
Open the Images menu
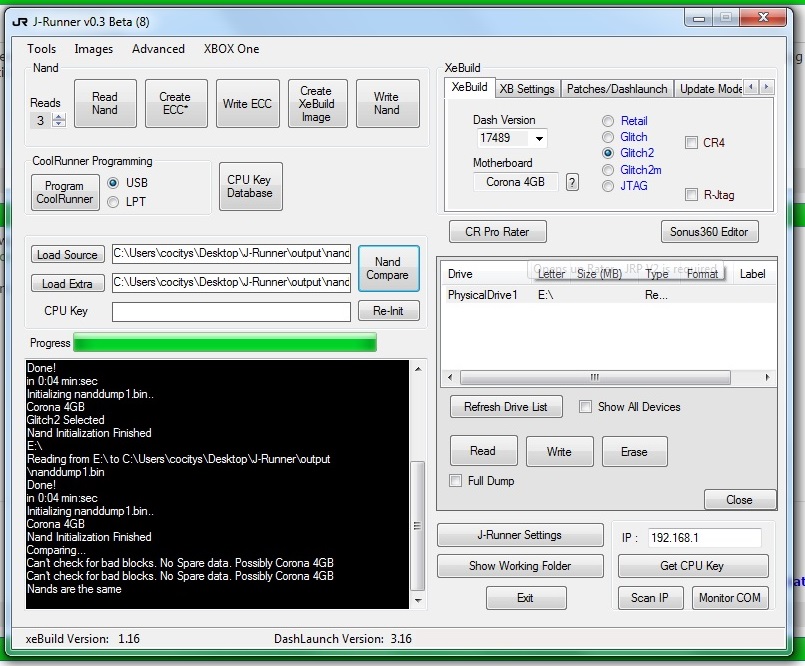pos(93,49)
